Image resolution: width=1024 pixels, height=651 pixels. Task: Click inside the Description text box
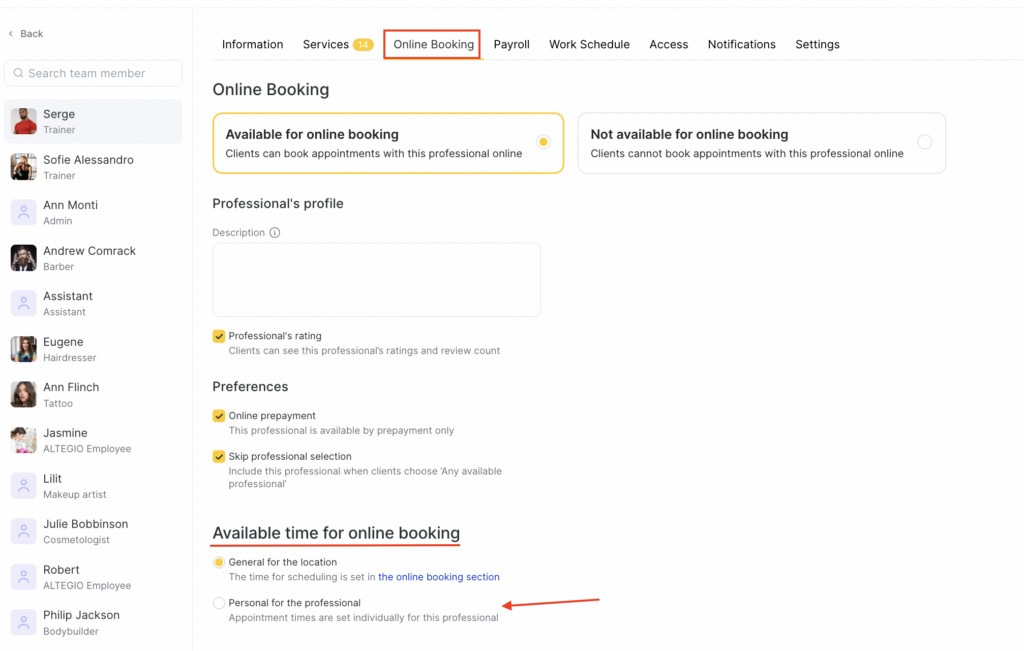(x=376, y=280)
